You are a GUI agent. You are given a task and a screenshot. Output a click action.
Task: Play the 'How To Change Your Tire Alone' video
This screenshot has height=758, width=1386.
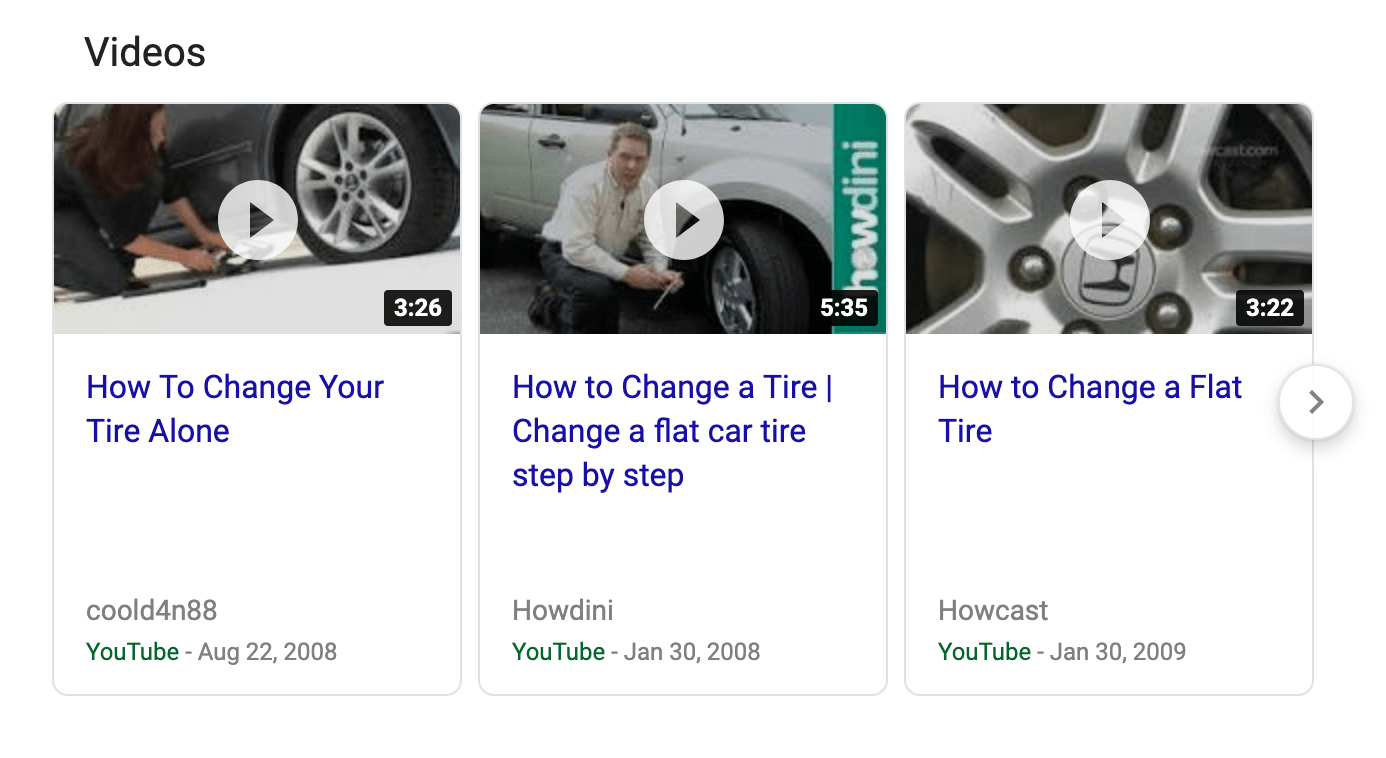(x=258, y=220)
